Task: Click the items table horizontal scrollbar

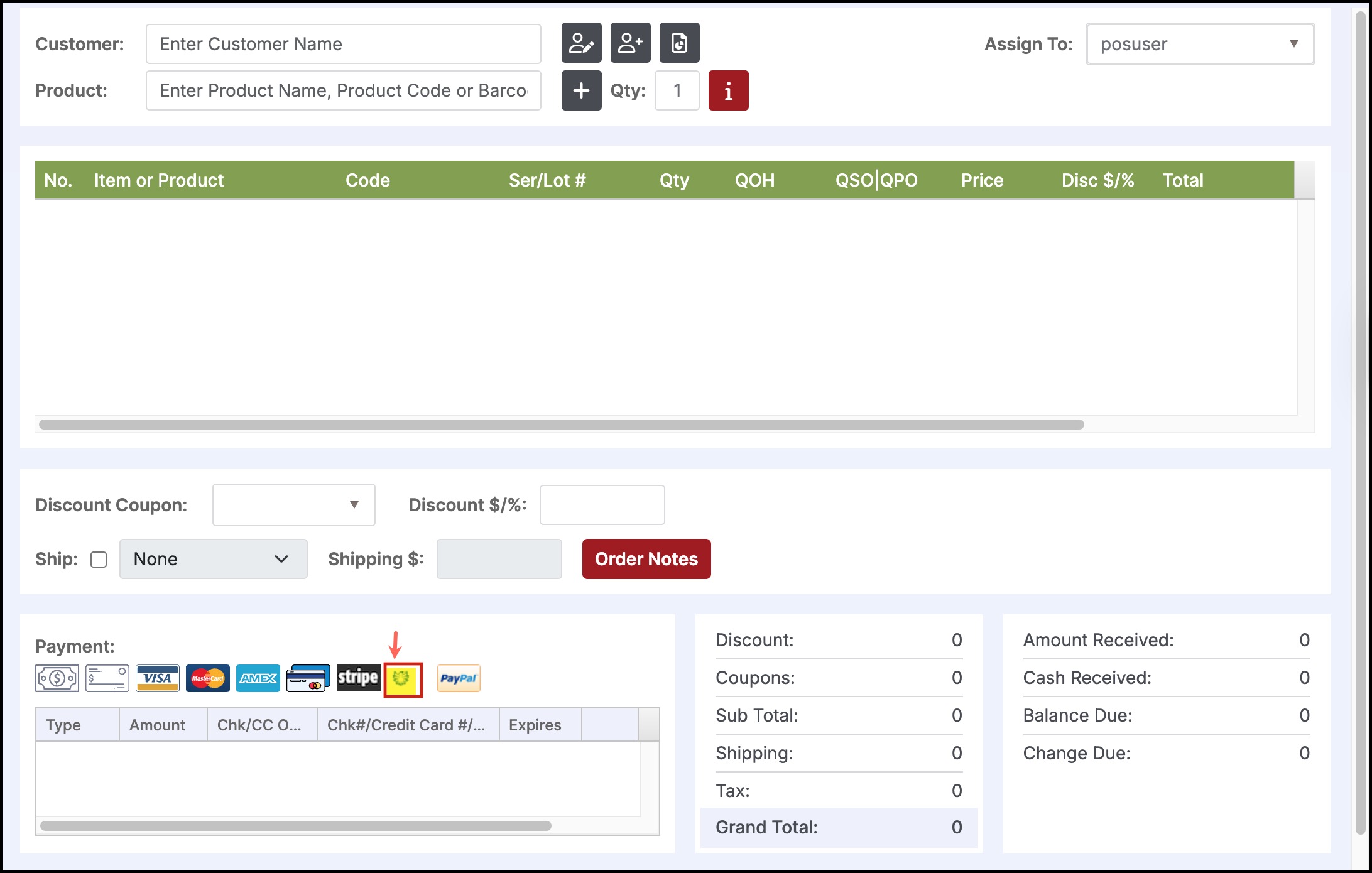Action: [561, 425]
